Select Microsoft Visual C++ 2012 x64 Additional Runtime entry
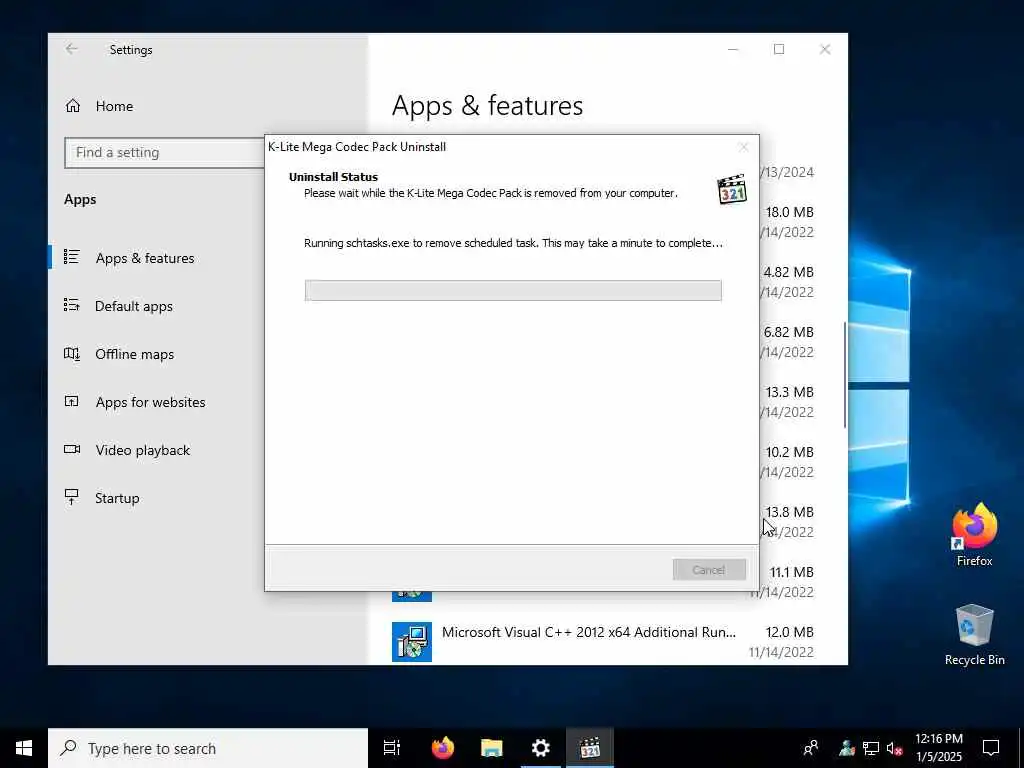The width and height of the screenshot is (1024, 768). point(603,641)
